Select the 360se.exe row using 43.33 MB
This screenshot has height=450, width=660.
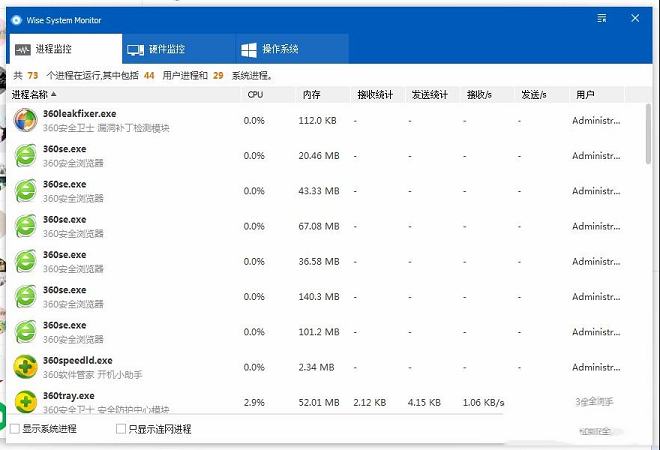pos(300,191)
